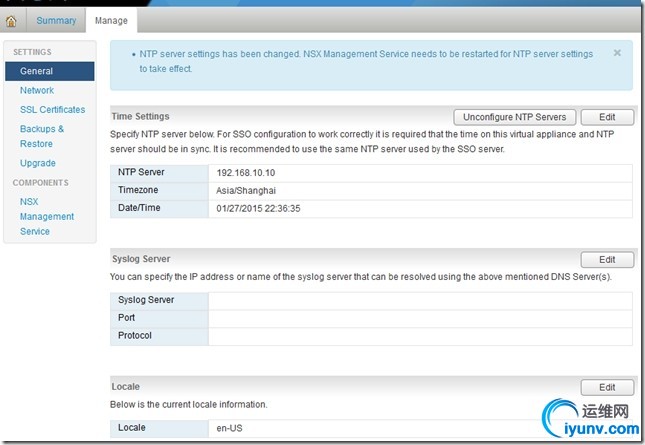
Task: Open Backups & Restore section
Action: click(x=42, y=137)
